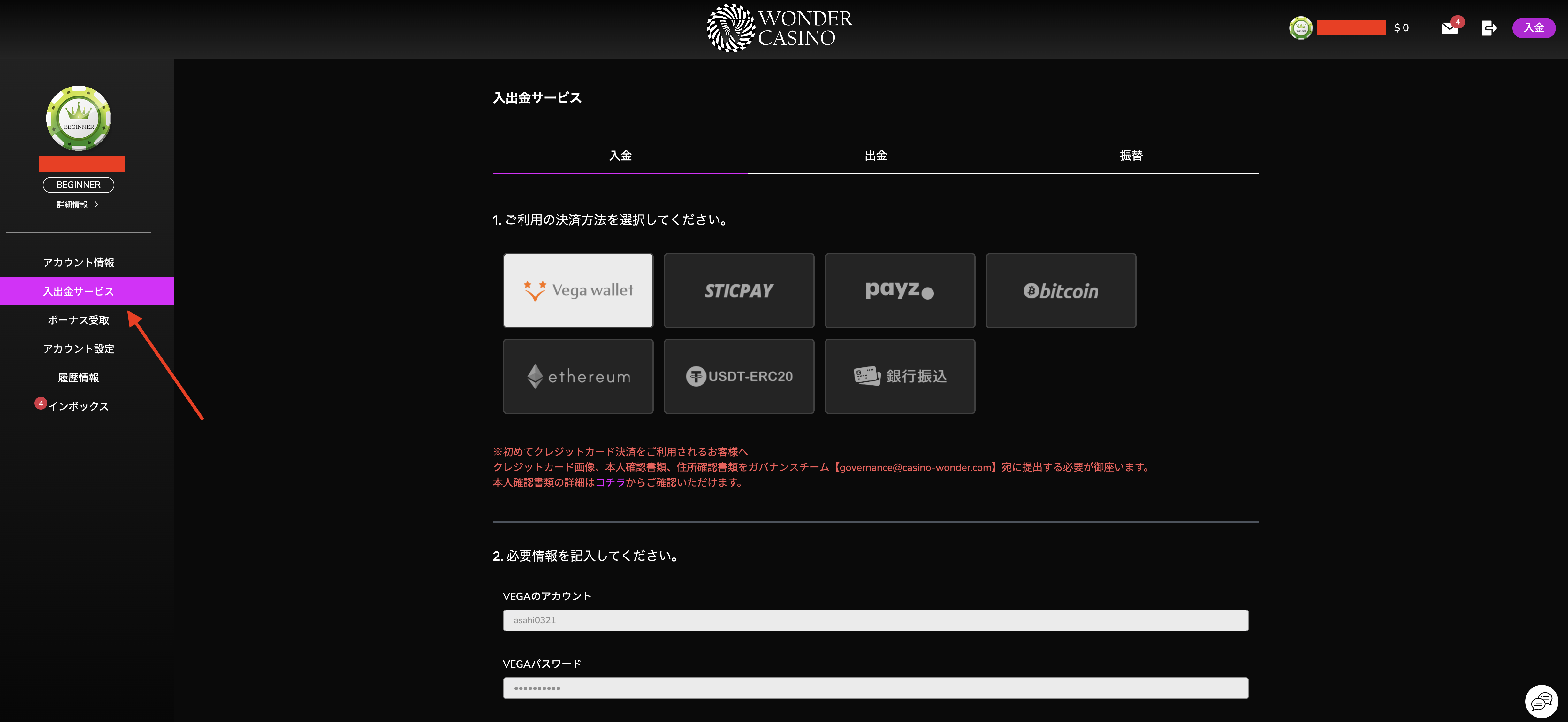Click the 入出金サービス page heading

tap(537, 98)
